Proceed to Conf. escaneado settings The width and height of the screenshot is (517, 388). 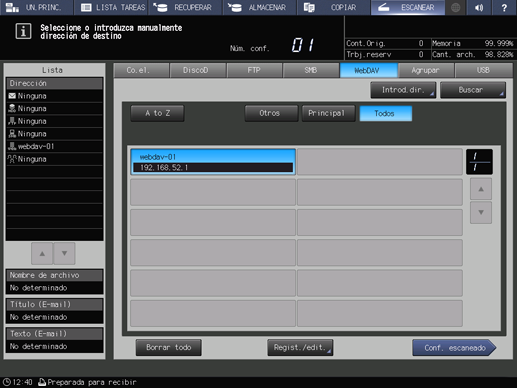point(454,348)
